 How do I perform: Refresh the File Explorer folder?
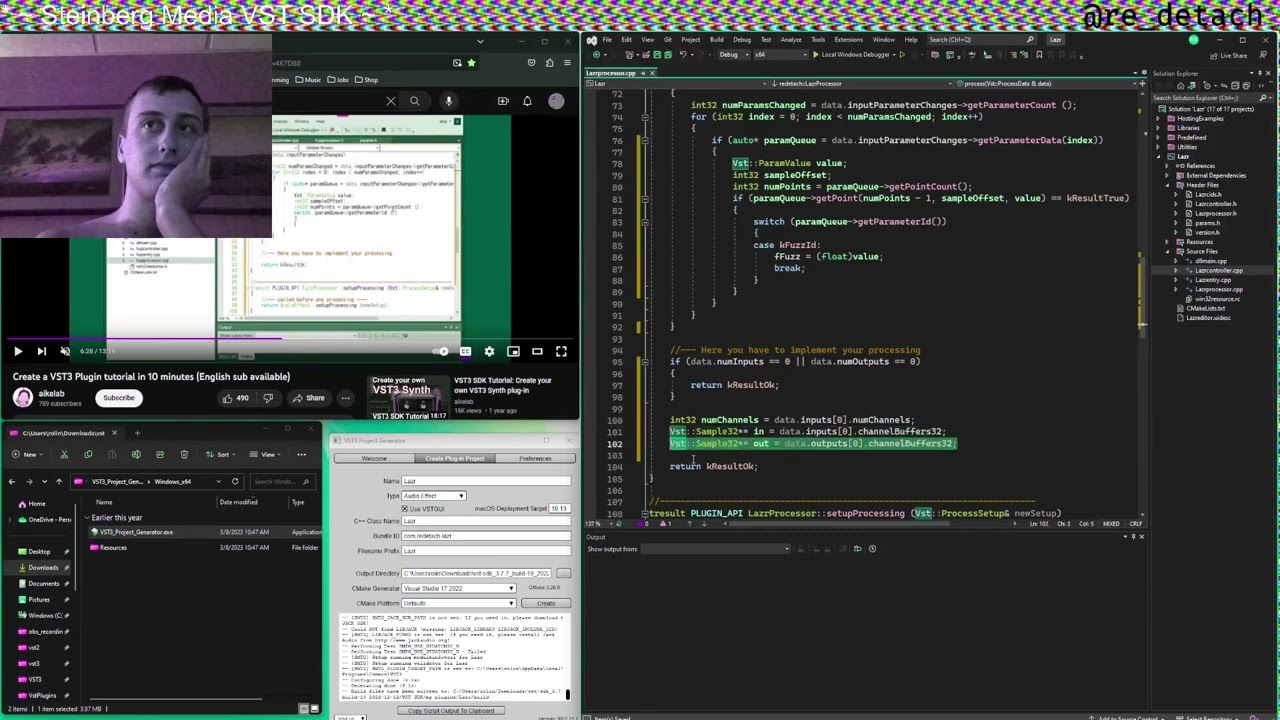[235, 481]
